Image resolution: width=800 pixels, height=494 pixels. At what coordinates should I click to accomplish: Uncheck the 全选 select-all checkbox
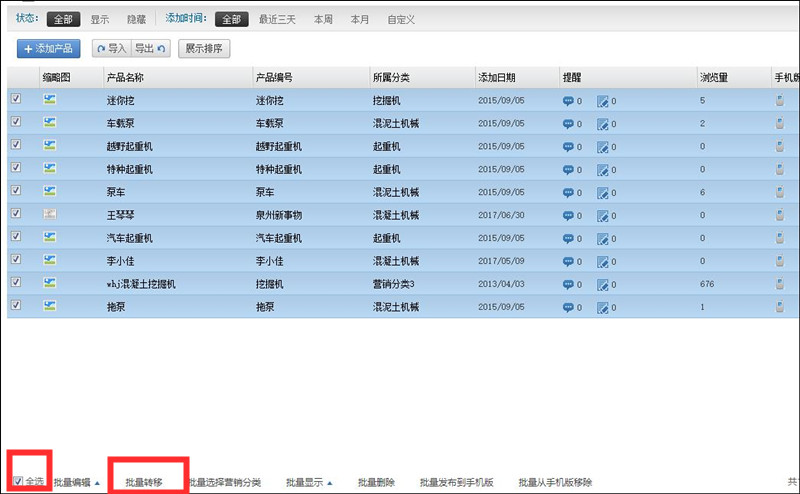point(19,482)
